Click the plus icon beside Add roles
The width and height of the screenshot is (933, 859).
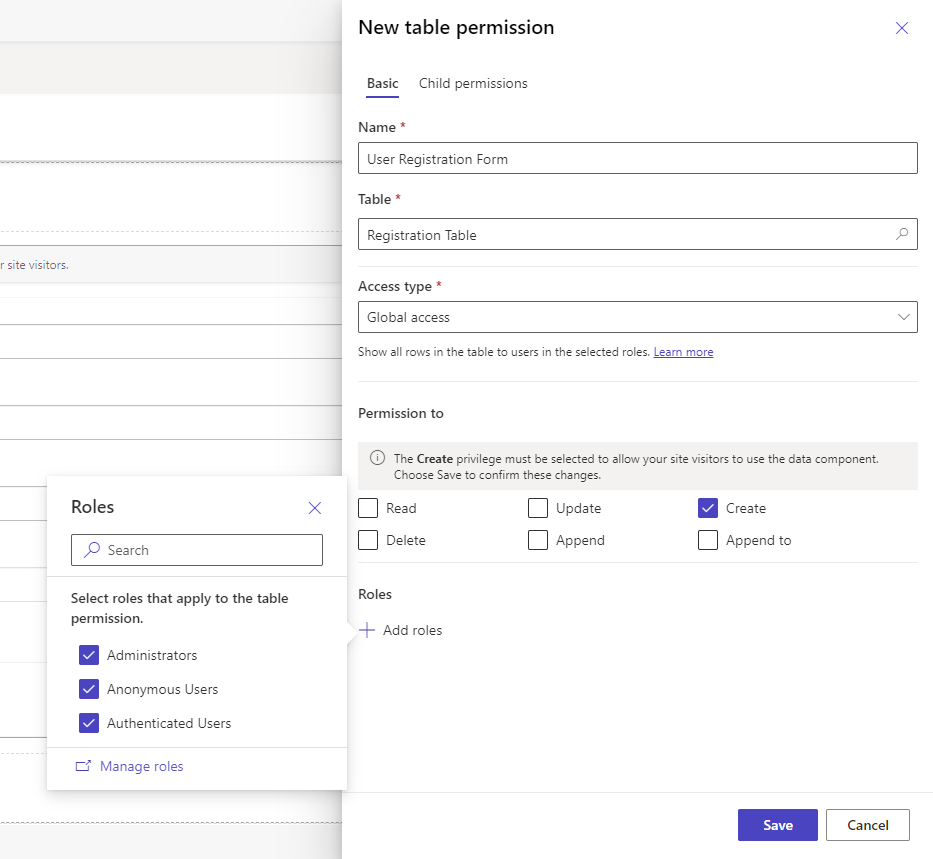[x=368, y=630]
